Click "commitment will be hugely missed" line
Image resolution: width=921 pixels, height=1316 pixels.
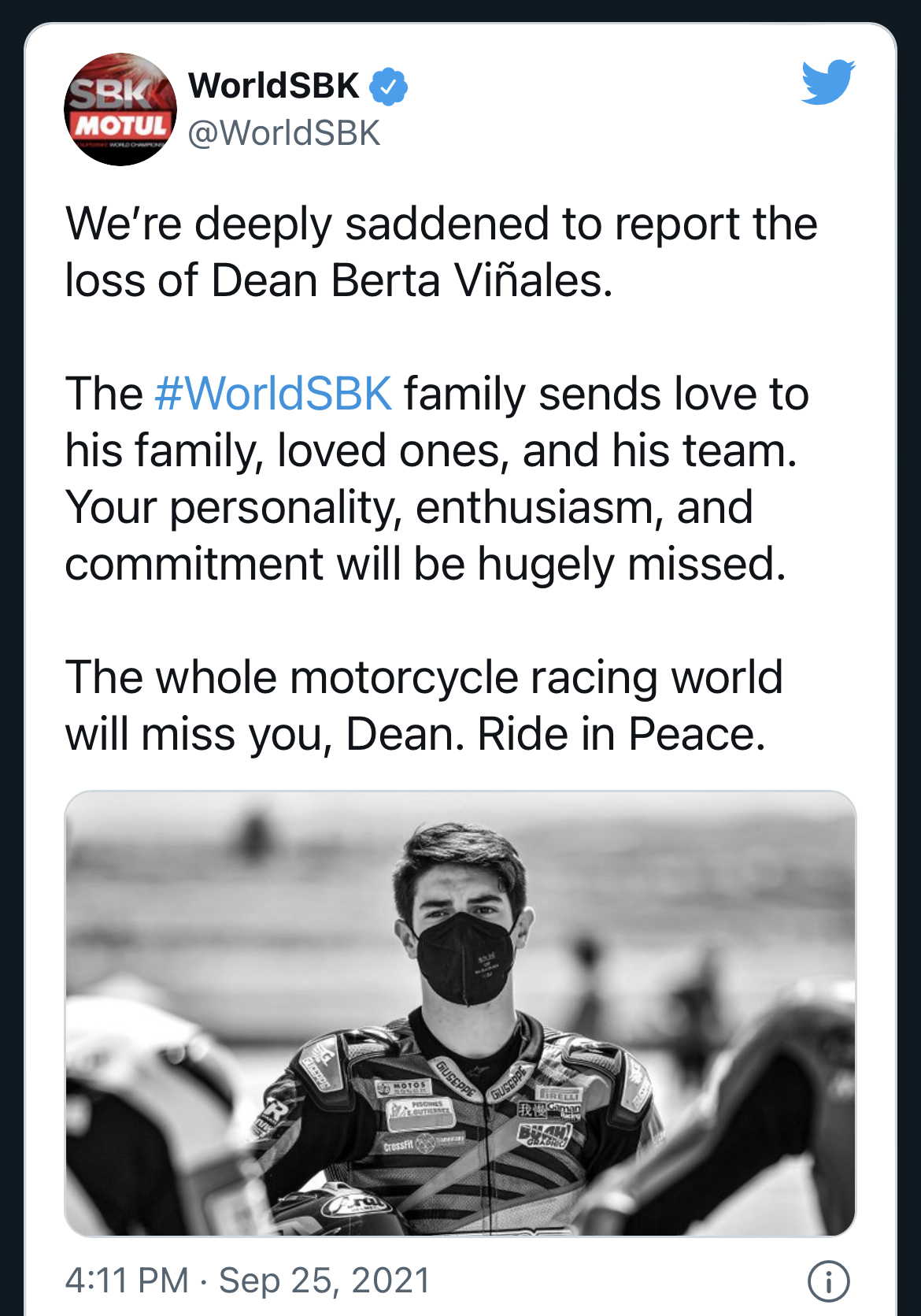pos(425,564)
